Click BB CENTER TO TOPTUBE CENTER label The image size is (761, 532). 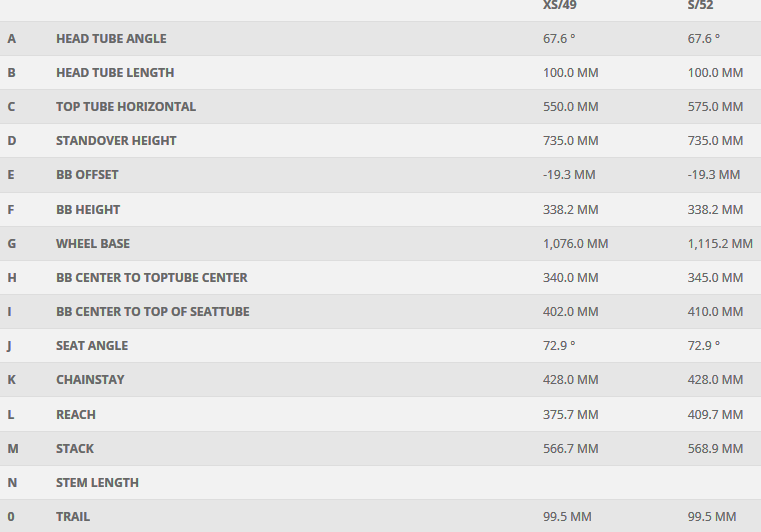152,278
